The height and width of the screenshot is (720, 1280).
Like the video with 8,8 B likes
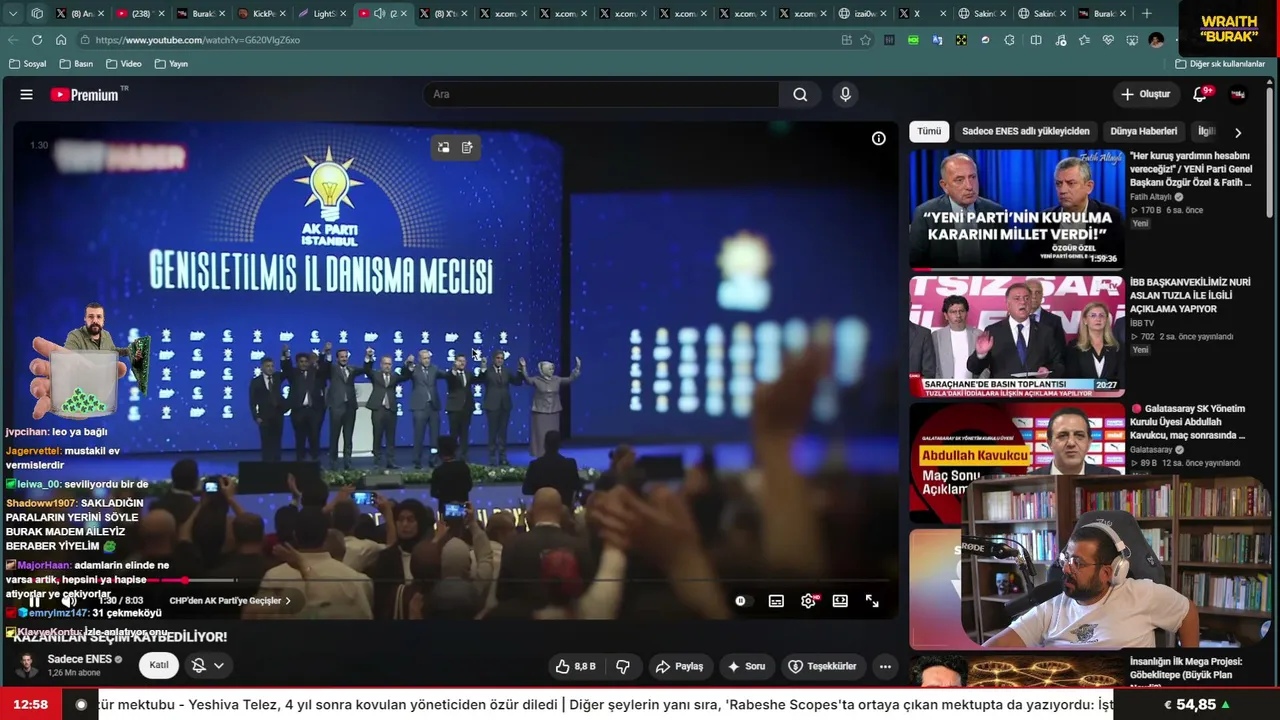(x=575, y=666)
